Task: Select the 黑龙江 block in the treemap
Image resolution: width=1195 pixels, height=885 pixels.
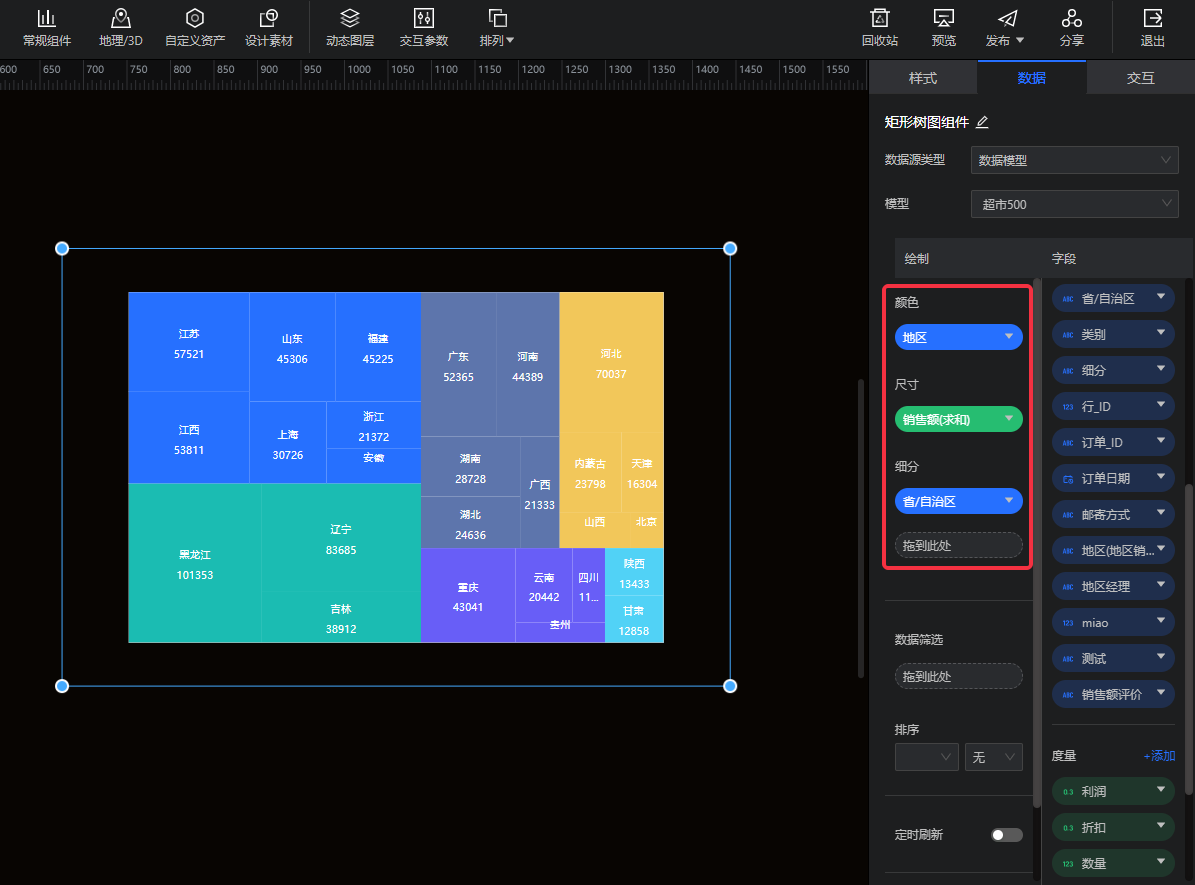Action: pos(195,564)
